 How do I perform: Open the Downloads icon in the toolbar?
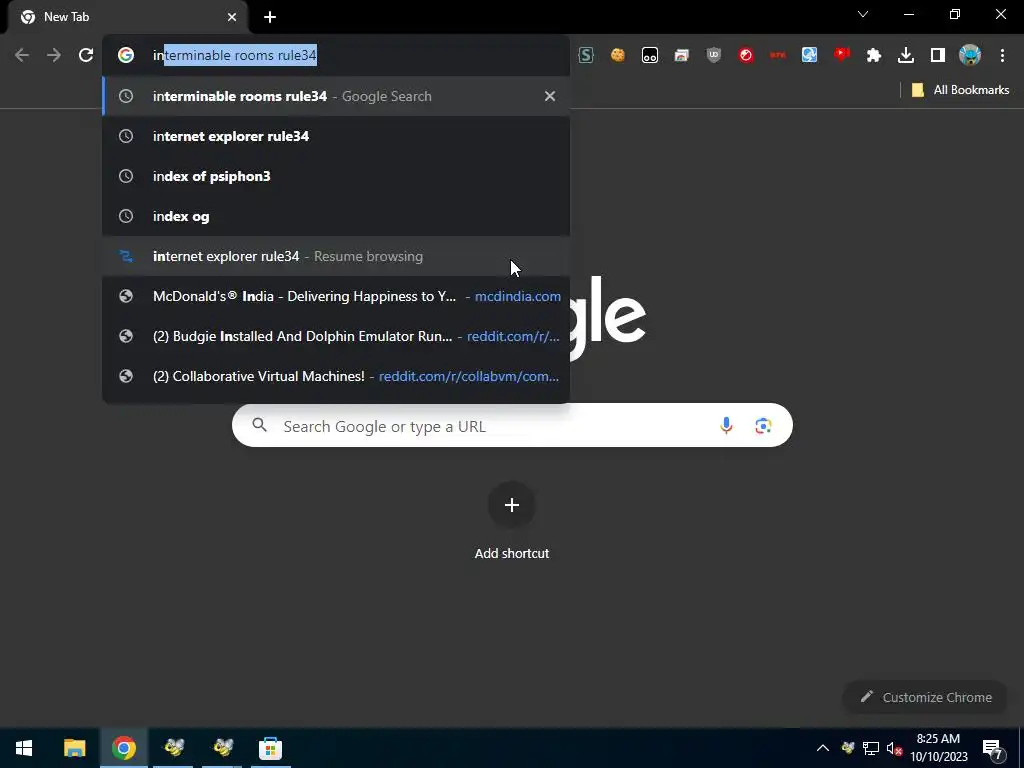[906, 56]
